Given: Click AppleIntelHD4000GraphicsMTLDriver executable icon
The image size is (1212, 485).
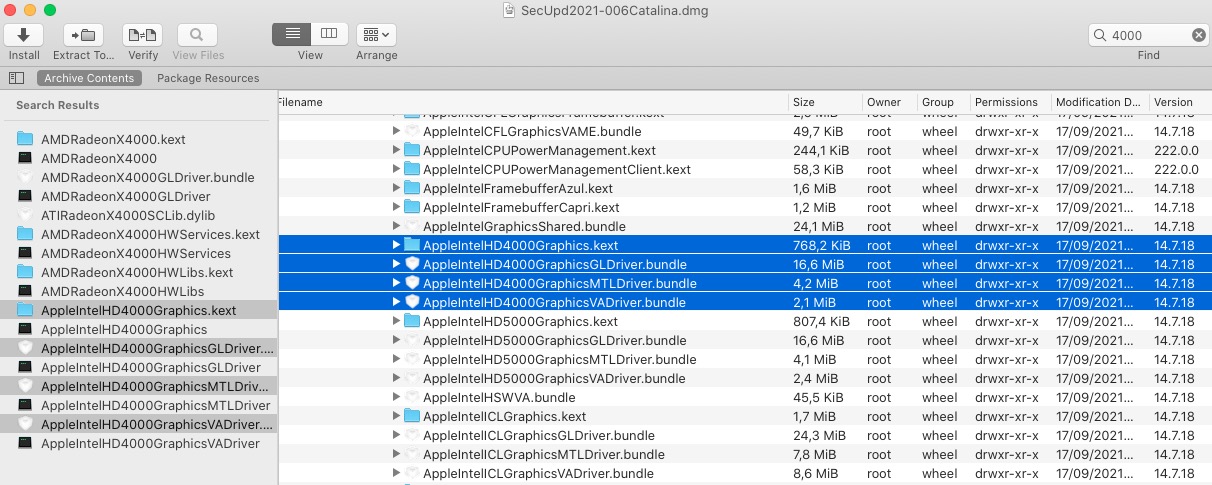Looking at the screenshot, I should pos(25,405).
